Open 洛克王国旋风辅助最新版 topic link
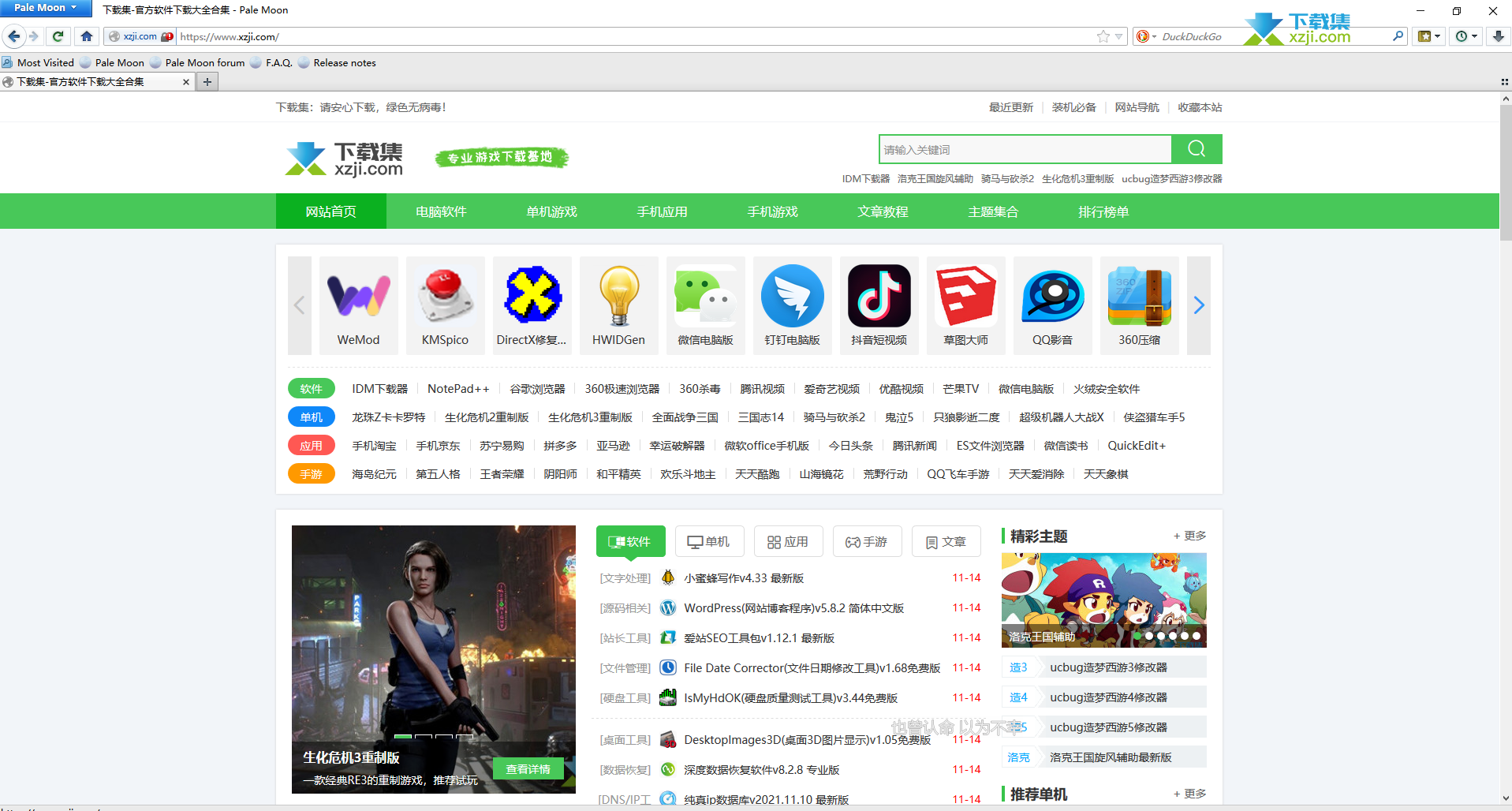 1111,757
